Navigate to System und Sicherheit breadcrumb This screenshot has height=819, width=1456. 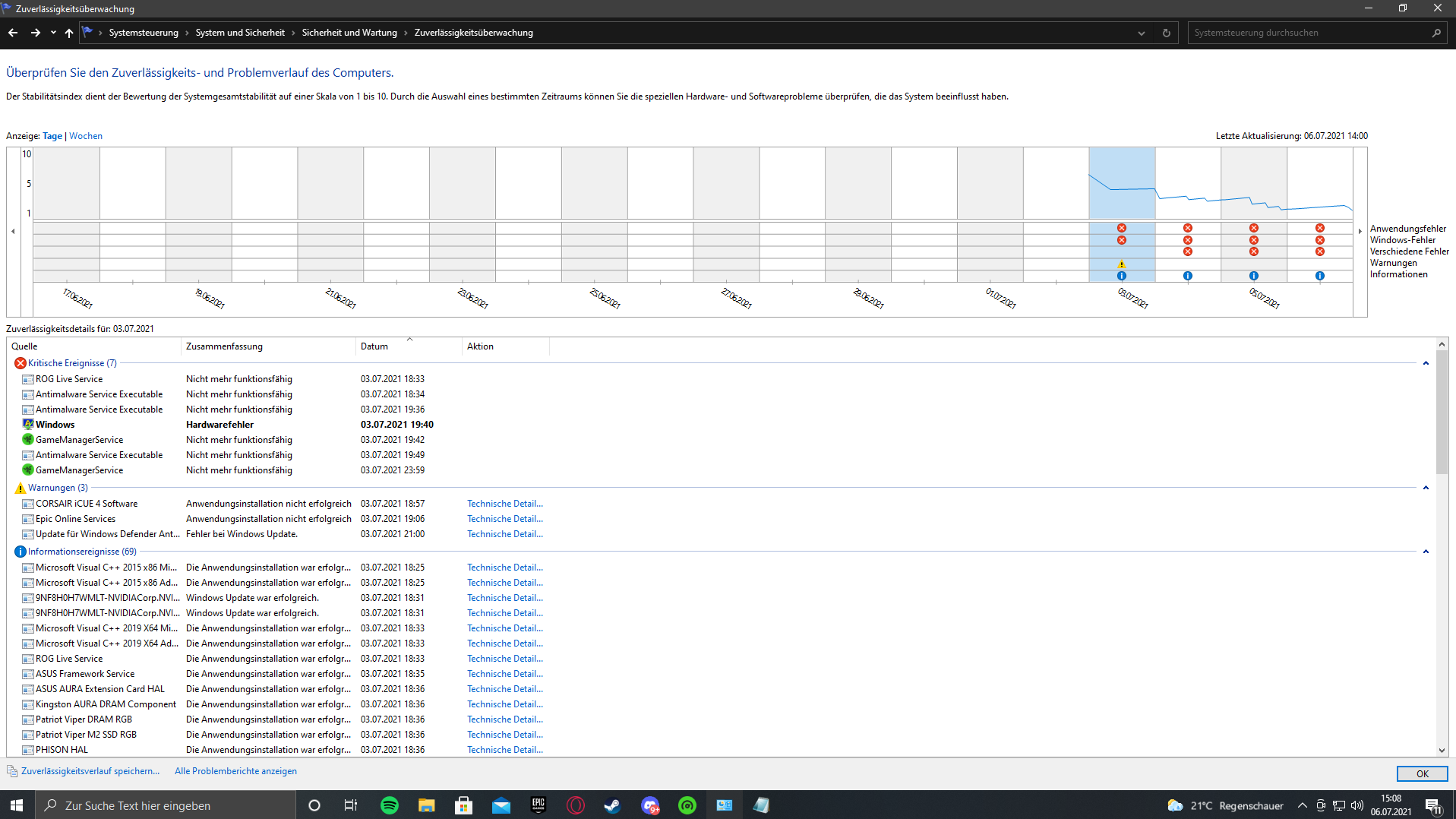point(240,33)
